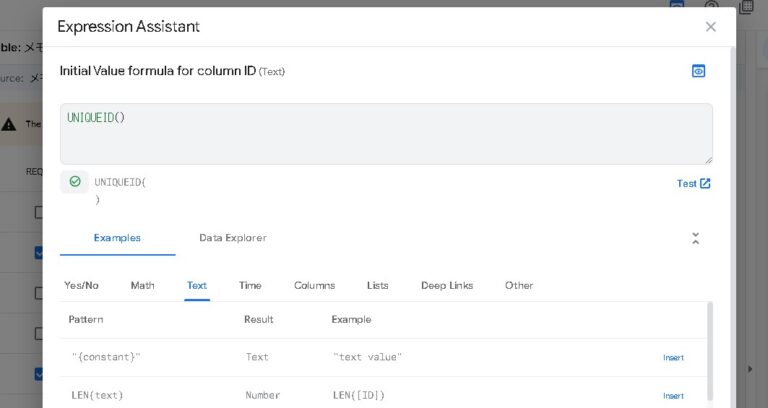Click the Test link with external icon
Screen dimensions: 768x408
point(693,183)
